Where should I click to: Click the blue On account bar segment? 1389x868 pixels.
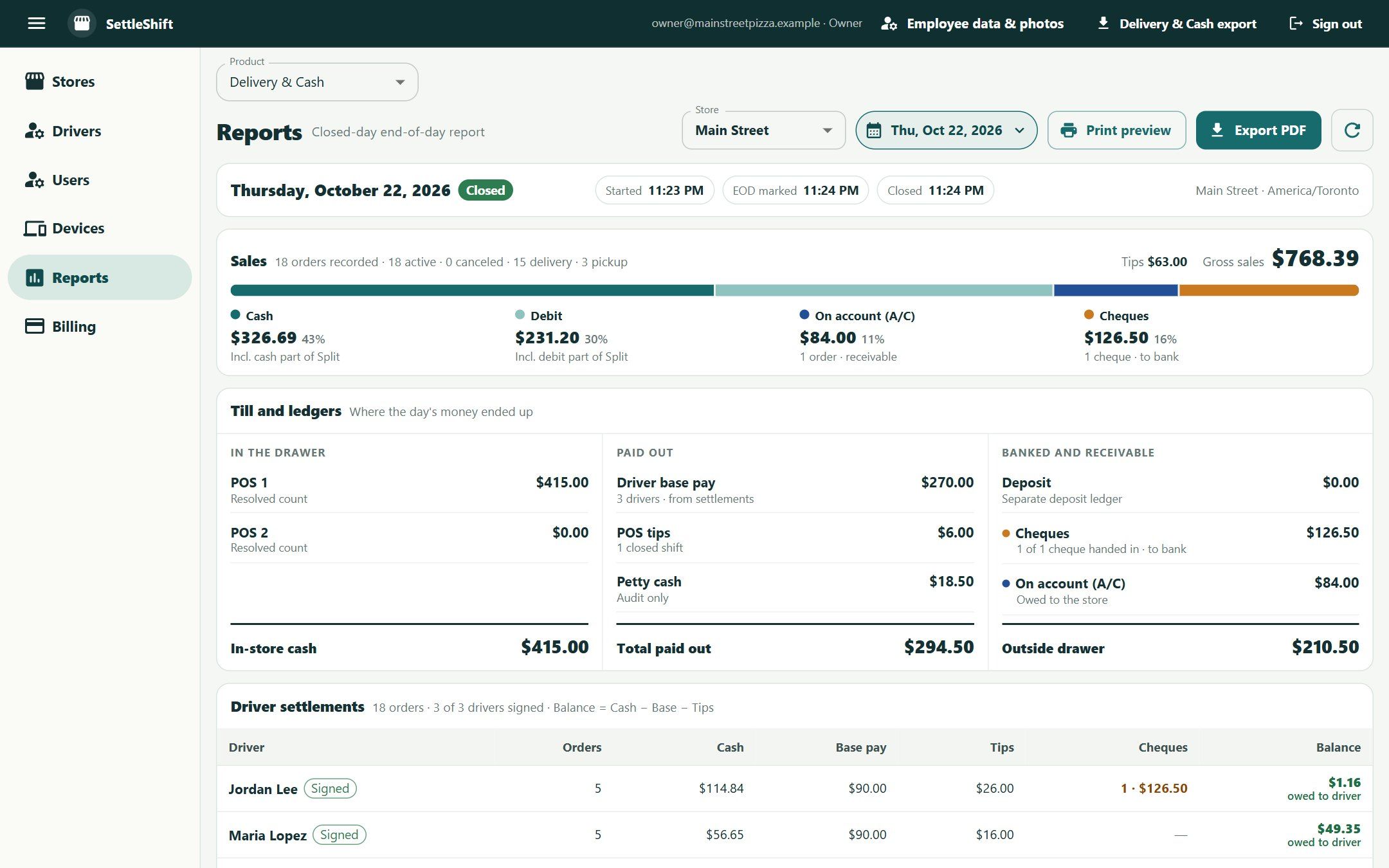(x=1116, y=291)
